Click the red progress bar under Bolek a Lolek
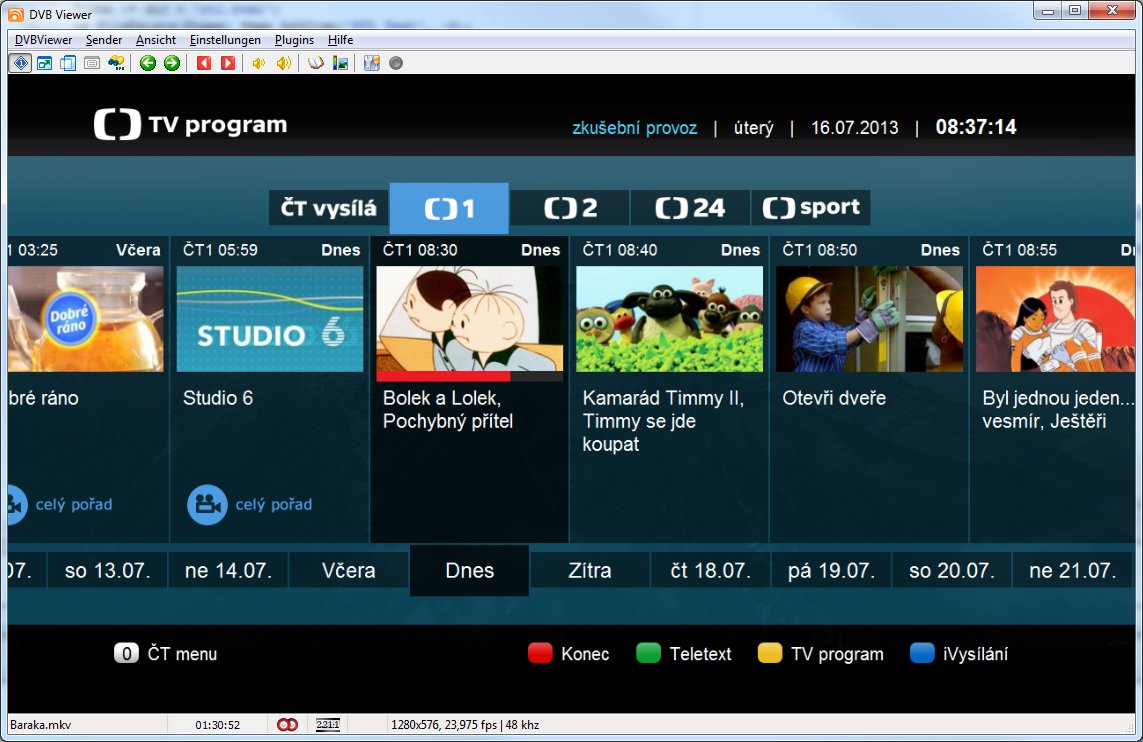 tap(443, 377)
